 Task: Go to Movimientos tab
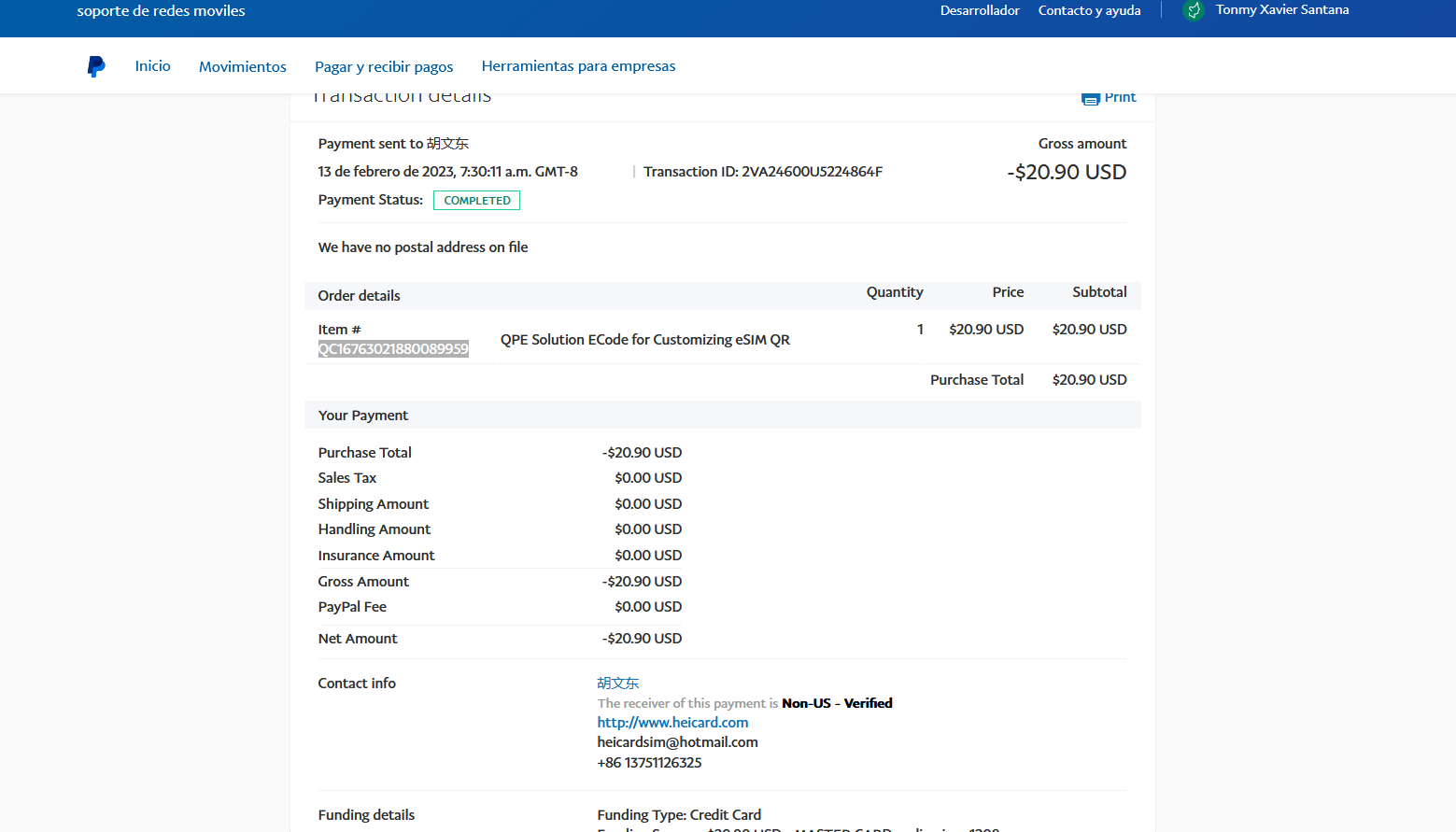[243, 67]
